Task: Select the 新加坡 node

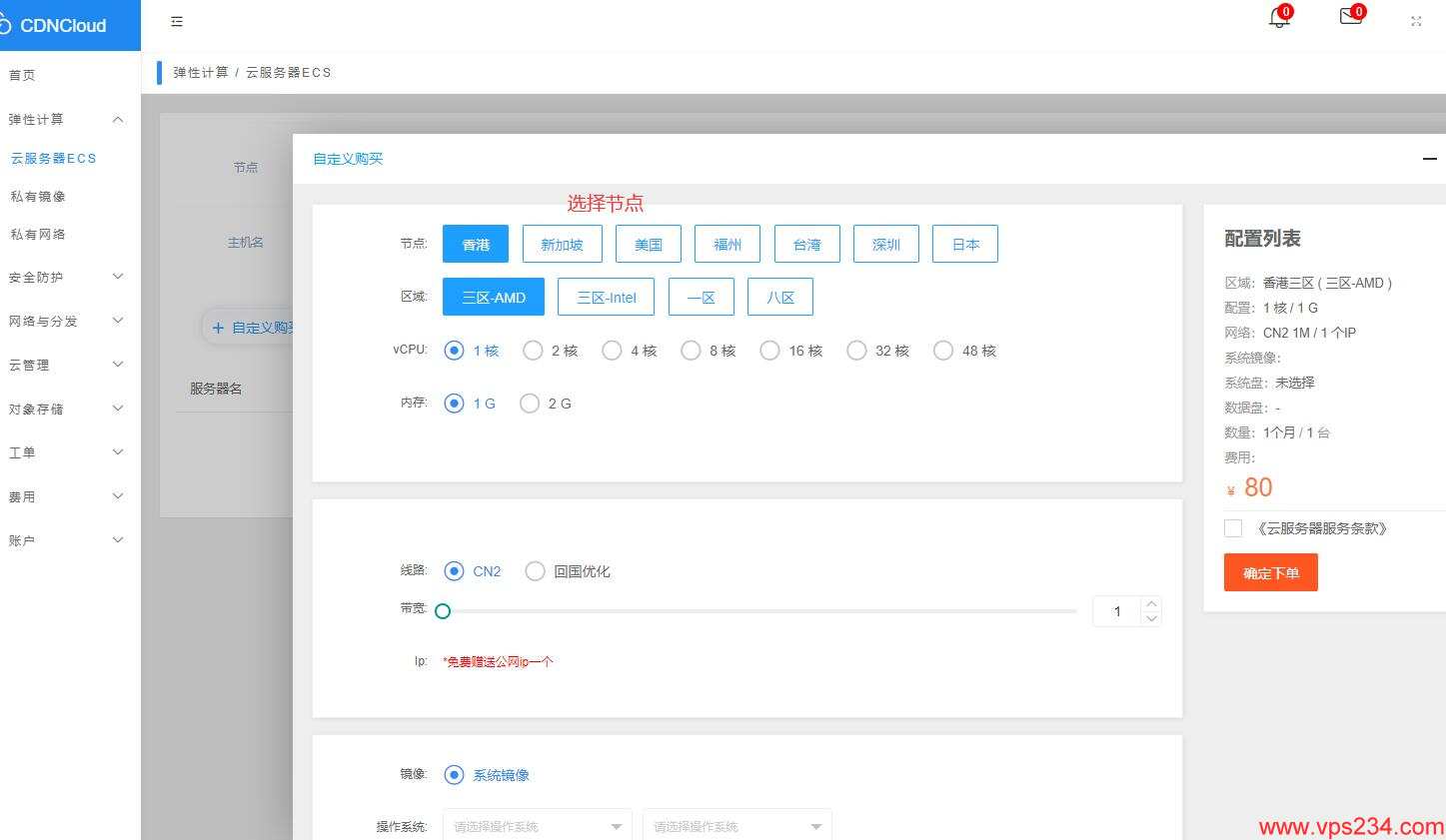Action: click(562, 244)
